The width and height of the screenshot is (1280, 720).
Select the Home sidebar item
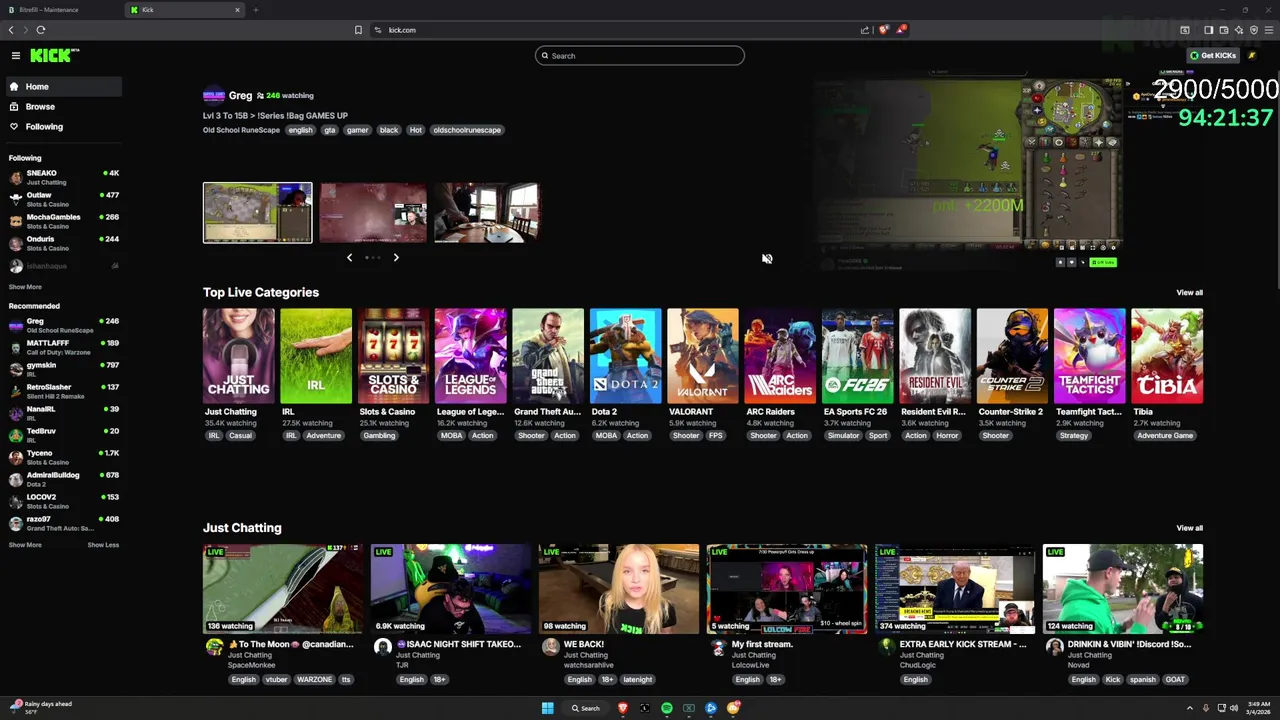(63, 87)
